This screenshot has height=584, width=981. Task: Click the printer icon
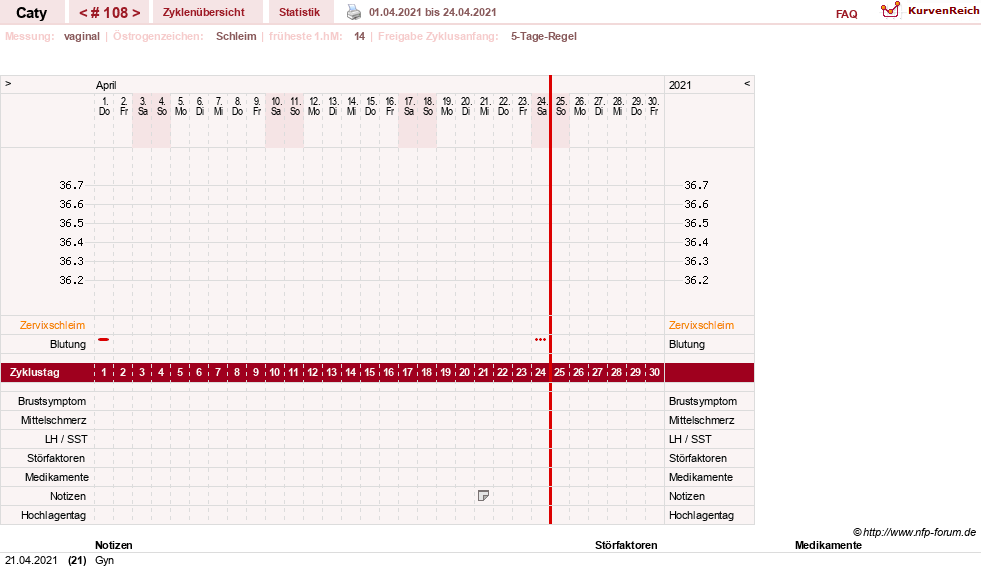coord(354,12)
